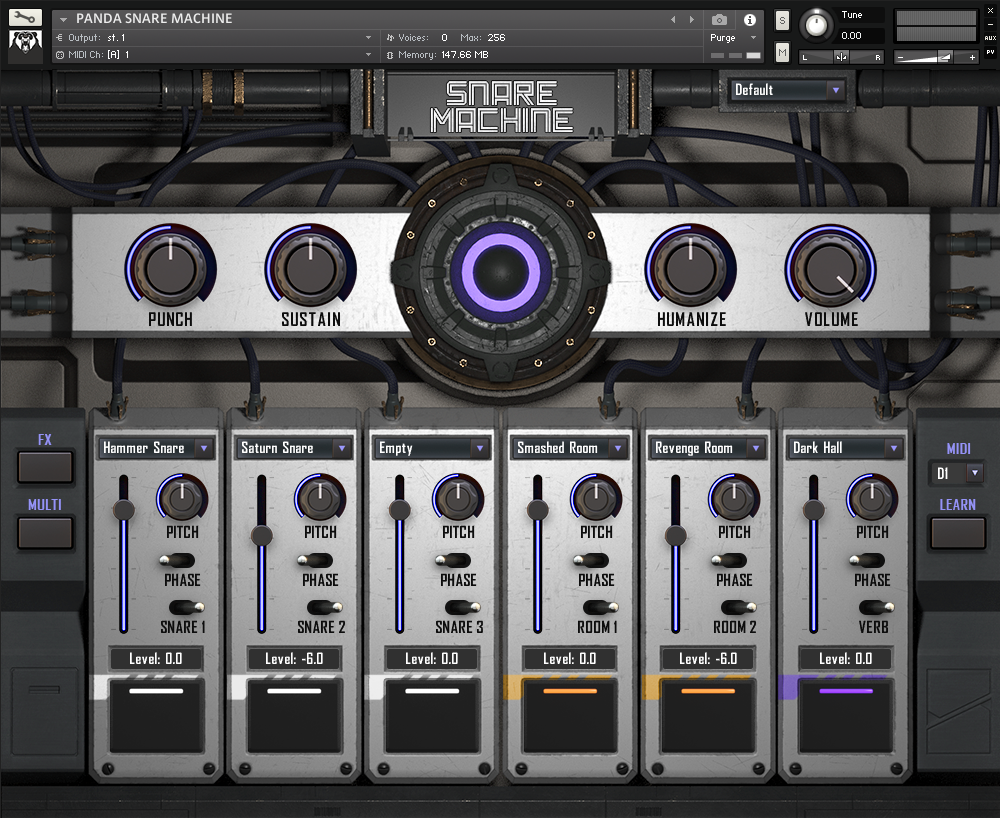Click the header pan slider
The width and height of the screenshot is (1000, 818).
pyautogui.click(x=842, y=57)
